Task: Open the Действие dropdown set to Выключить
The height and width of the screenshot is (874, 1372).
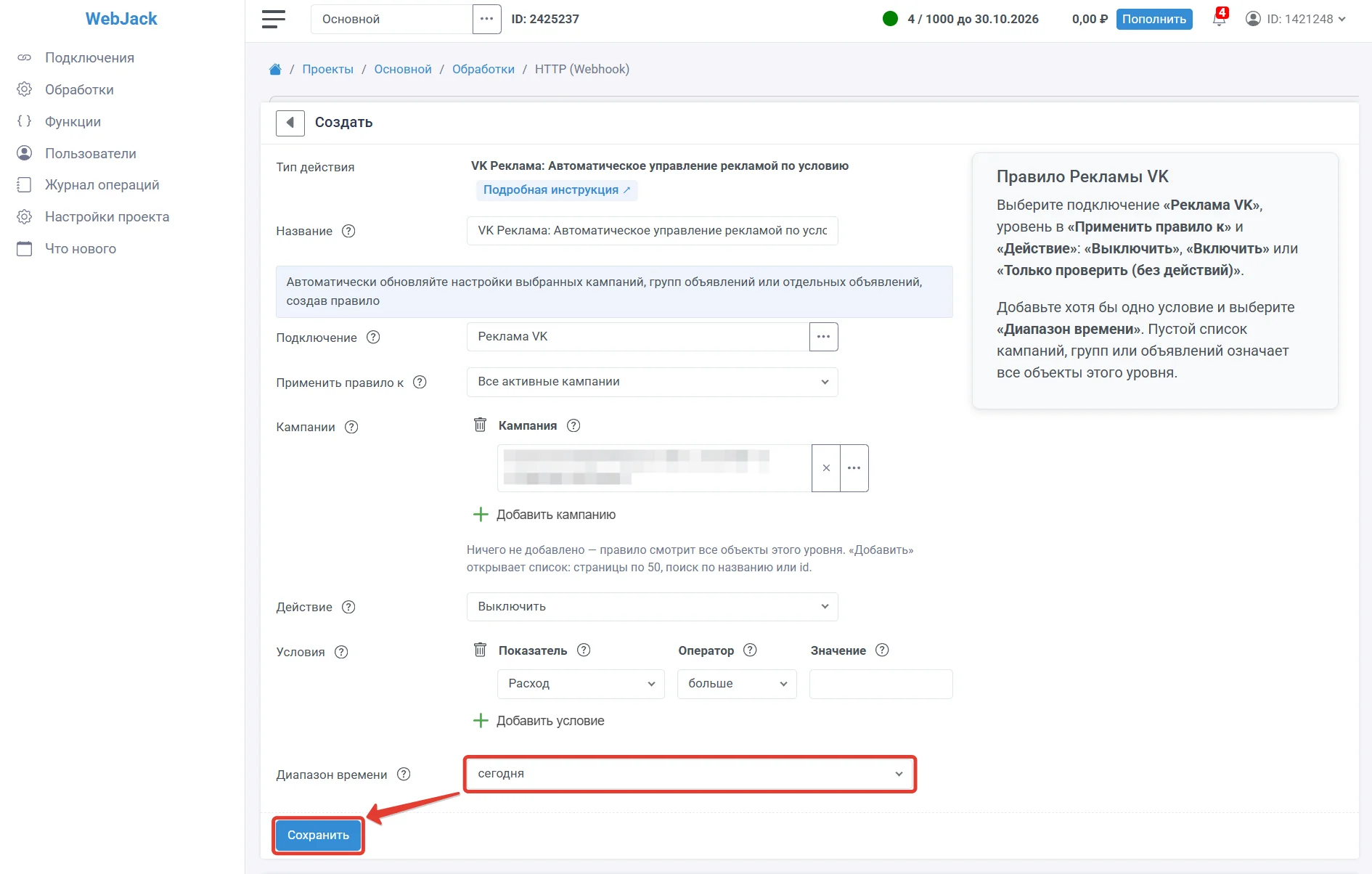Action: (652, 607)
